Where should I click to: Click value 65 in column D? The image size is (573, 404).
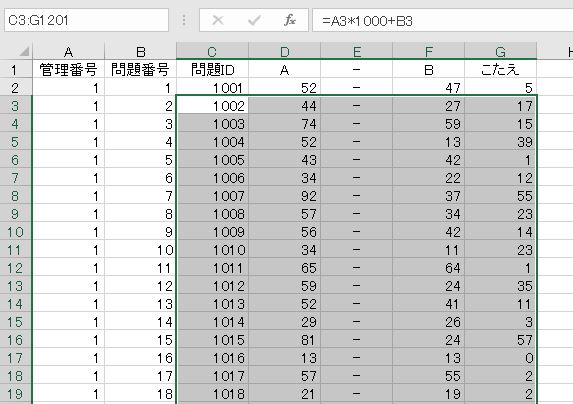click(284, 268)
